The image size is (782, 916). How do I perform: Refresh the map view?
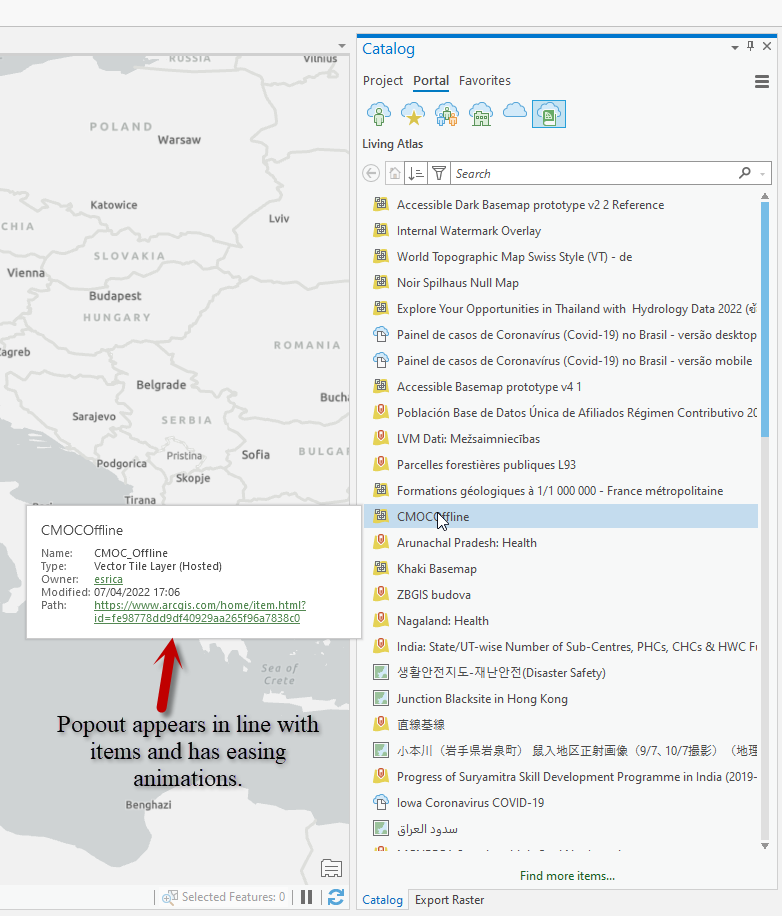click(336, 897)
